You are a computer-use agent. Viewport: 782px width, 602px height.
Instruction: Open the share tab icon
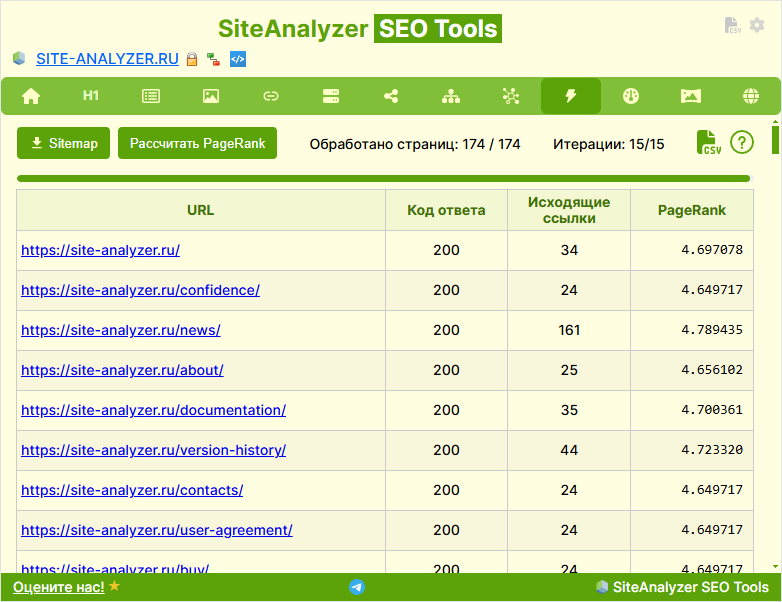coord(391,96)
